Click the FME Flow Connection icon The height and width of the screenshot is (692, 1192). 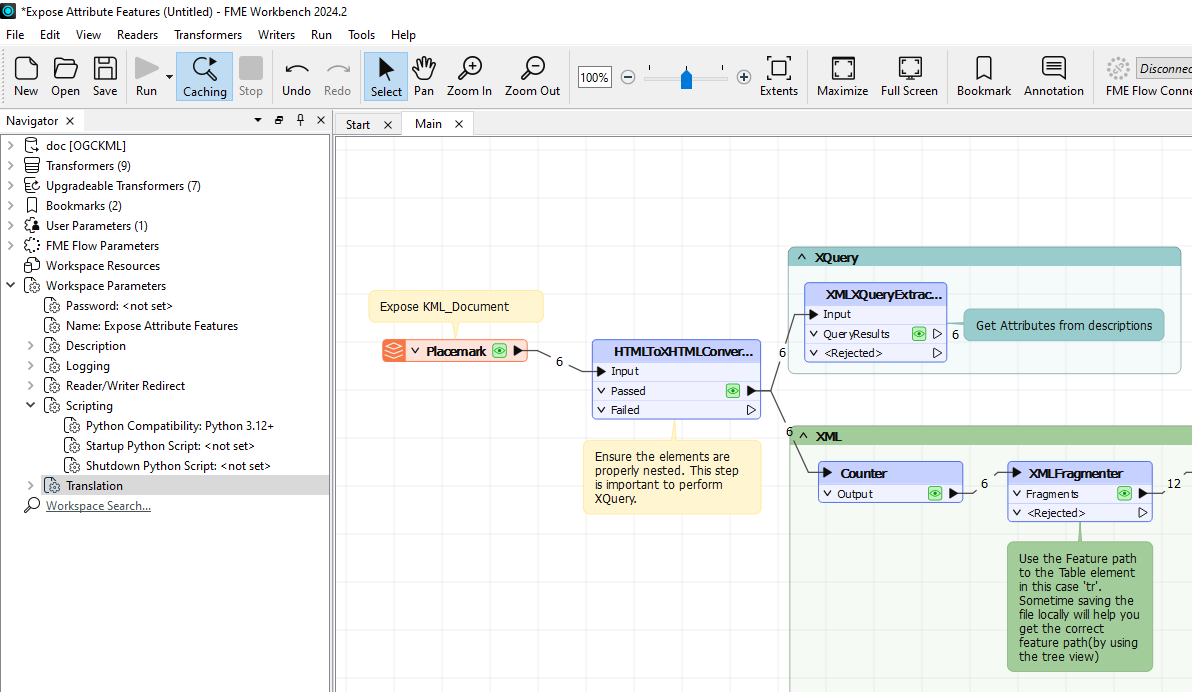pyautogui.click(x=1118, y=68)
